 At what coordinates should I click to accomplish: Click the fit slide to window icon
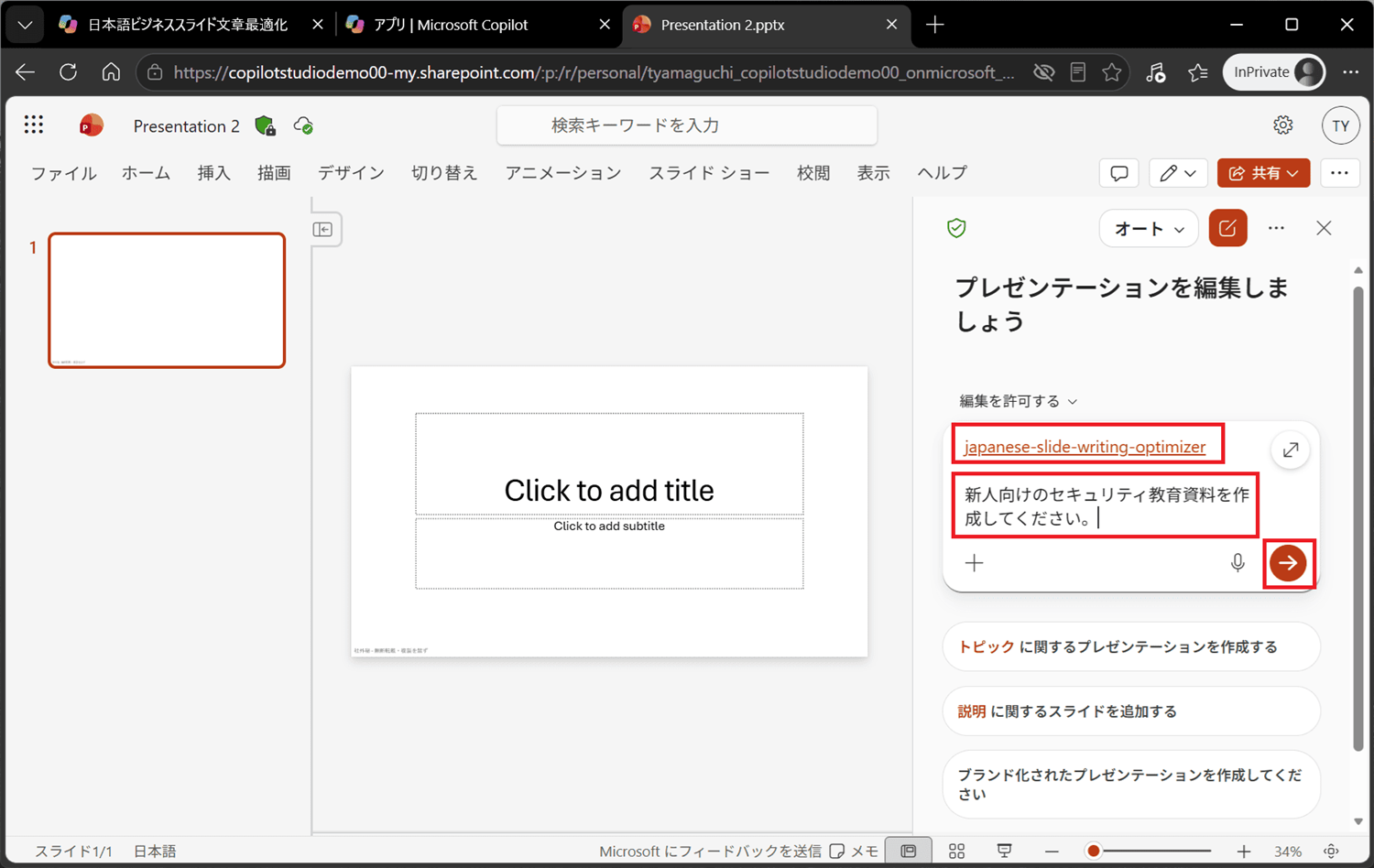tap(1332, 852)
